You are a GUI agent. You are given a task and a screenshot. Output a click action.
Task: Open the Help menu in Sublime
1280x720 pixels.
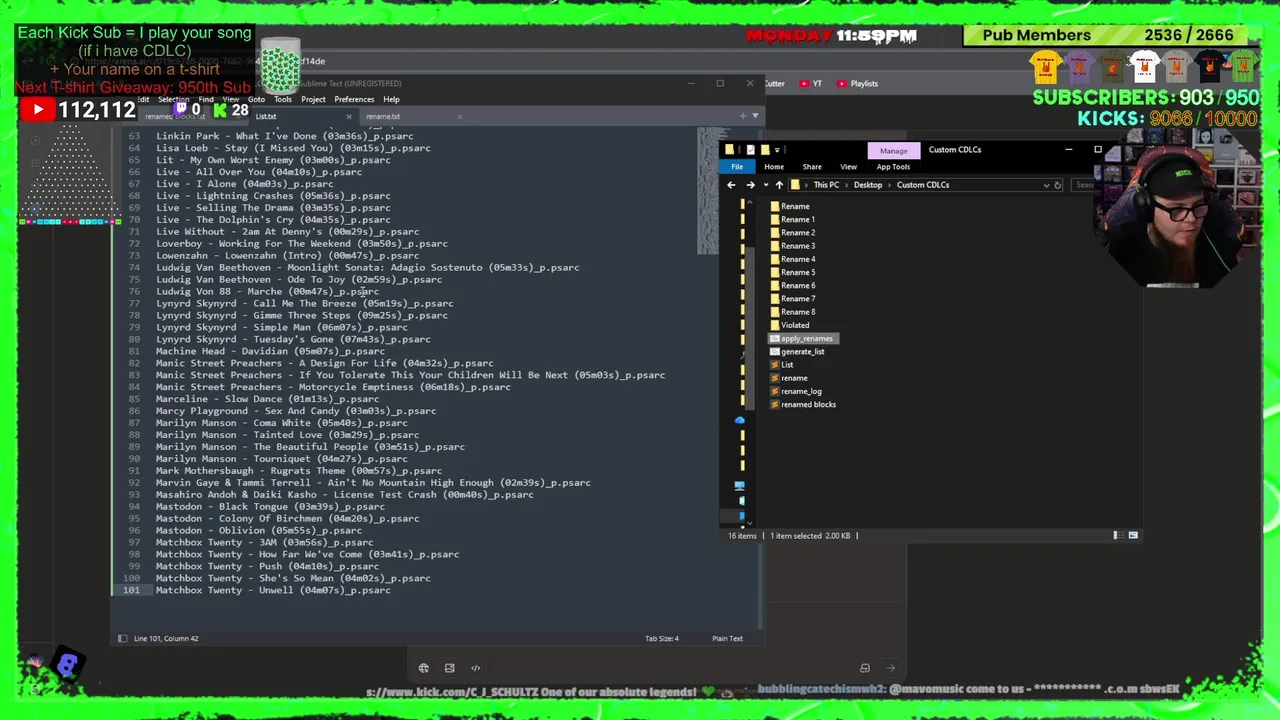tap(391, 99)
